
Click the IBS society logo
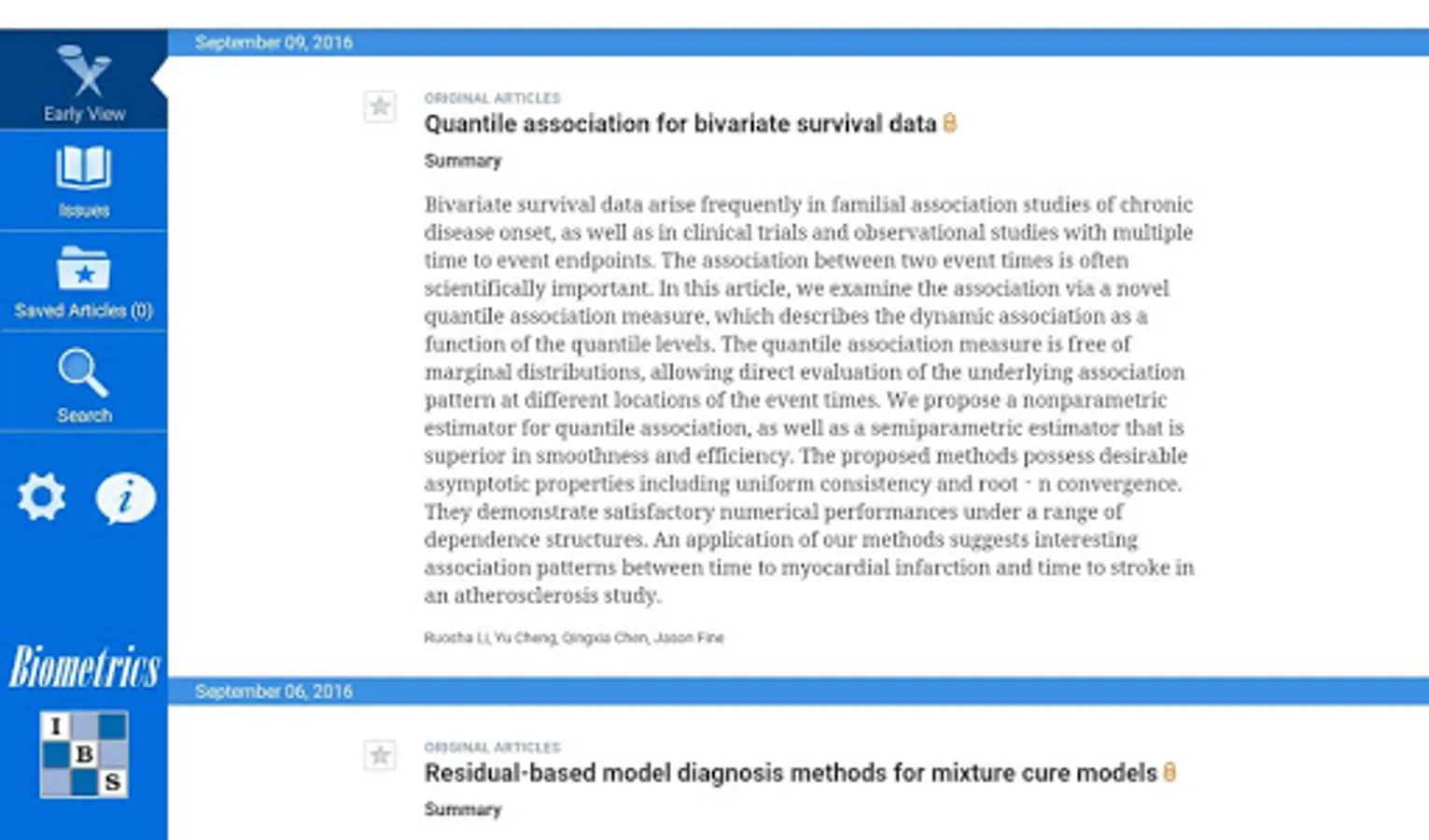[x=84, y=754]
